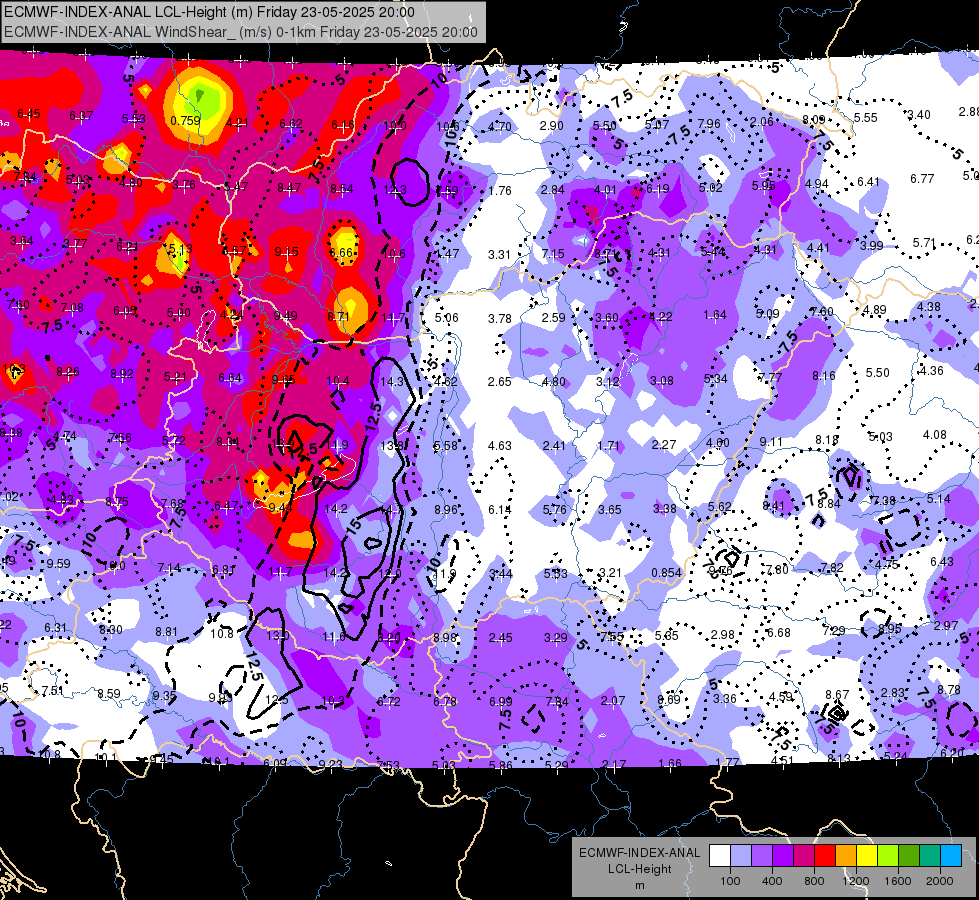The height and width of the screenshot is (900, 979).
Task: Click the 9.11 value on the map
Action: (x=771, y=442)
